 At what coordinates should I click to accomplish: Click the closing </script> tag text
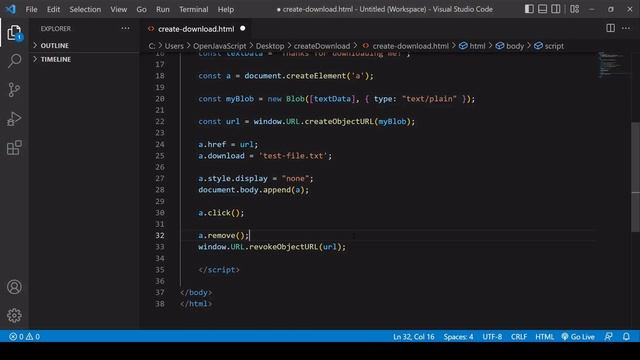pos(219,270)
